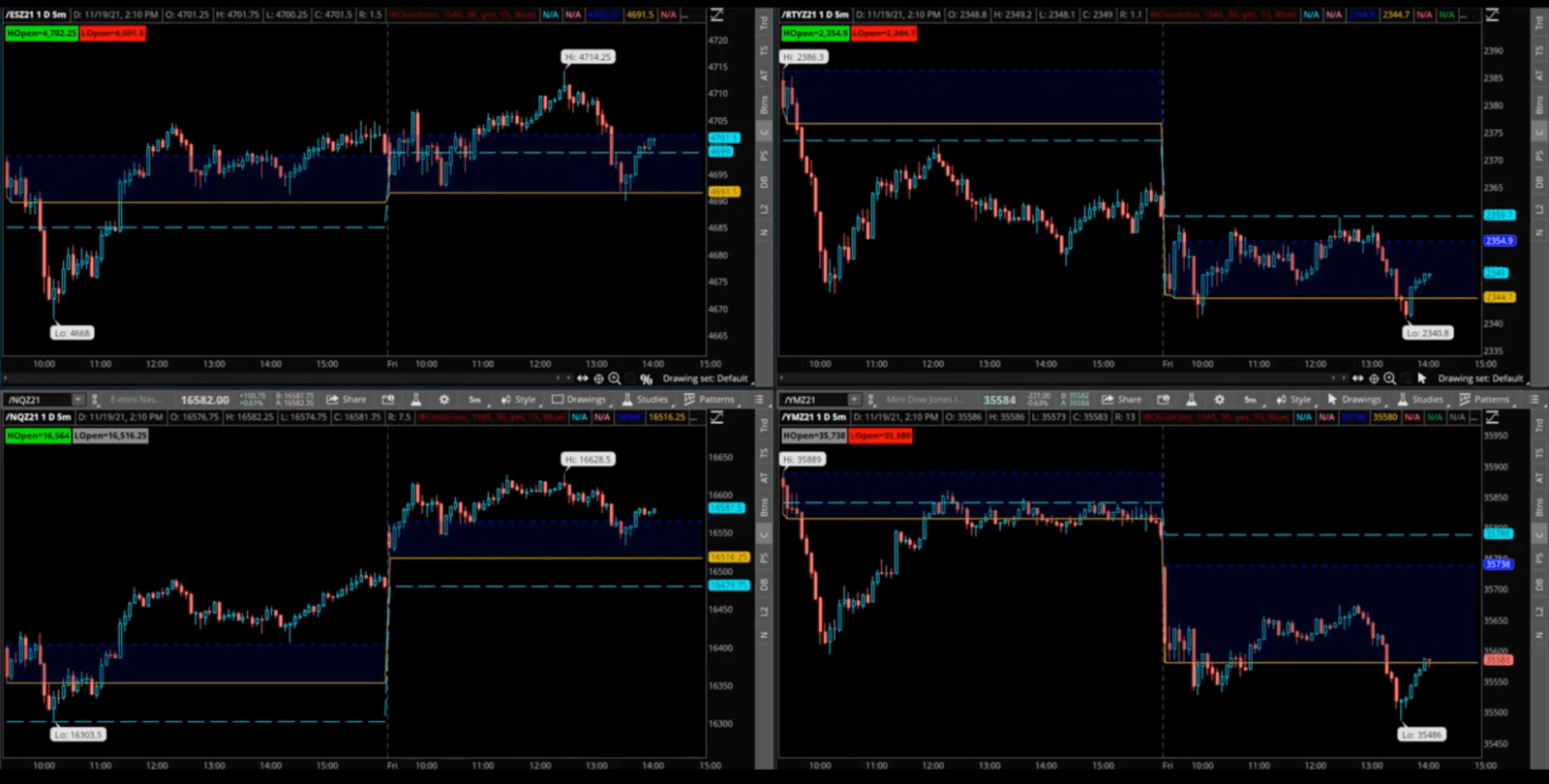Image resolution: width=1549 pixels, height=784 pixels.
Task: Toggle the Trd side tab on /ES chart
Action: (x=764, y=22)
